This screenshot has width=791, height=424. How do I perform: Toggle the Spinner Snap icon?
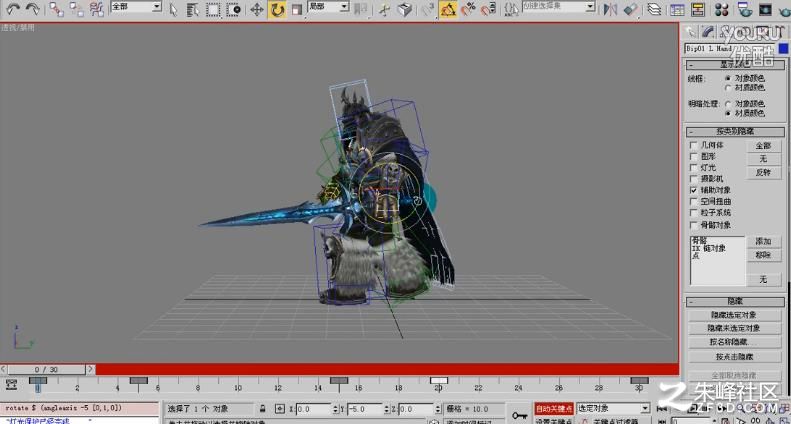488,9
